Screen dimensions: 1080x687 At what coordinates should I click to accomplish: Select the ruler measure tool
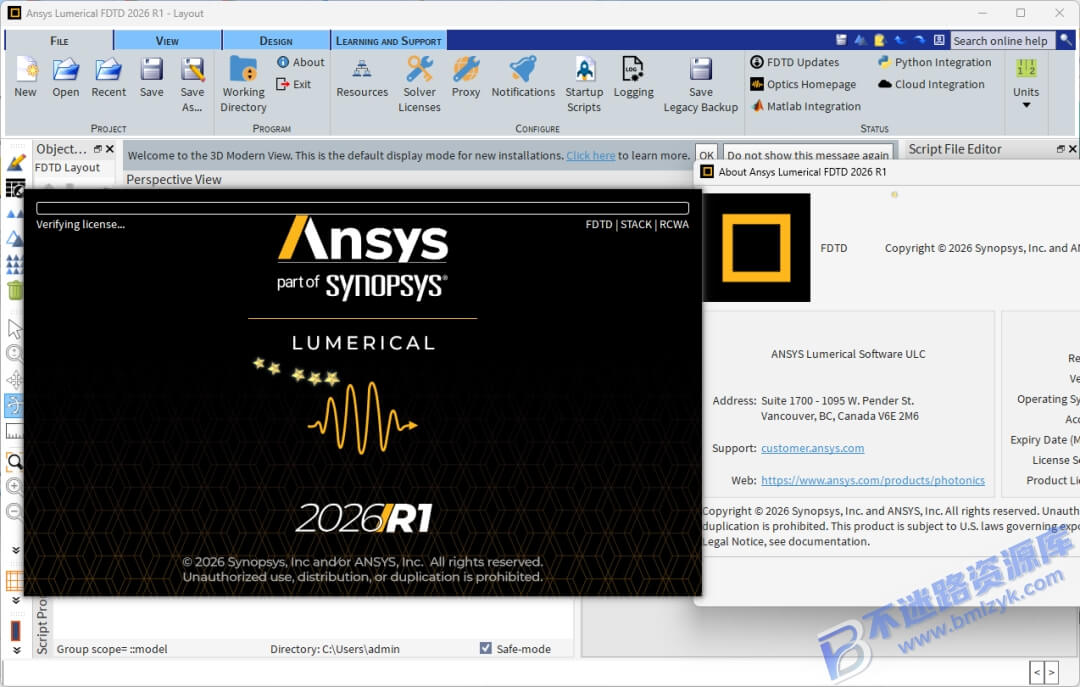pos(14,431)
